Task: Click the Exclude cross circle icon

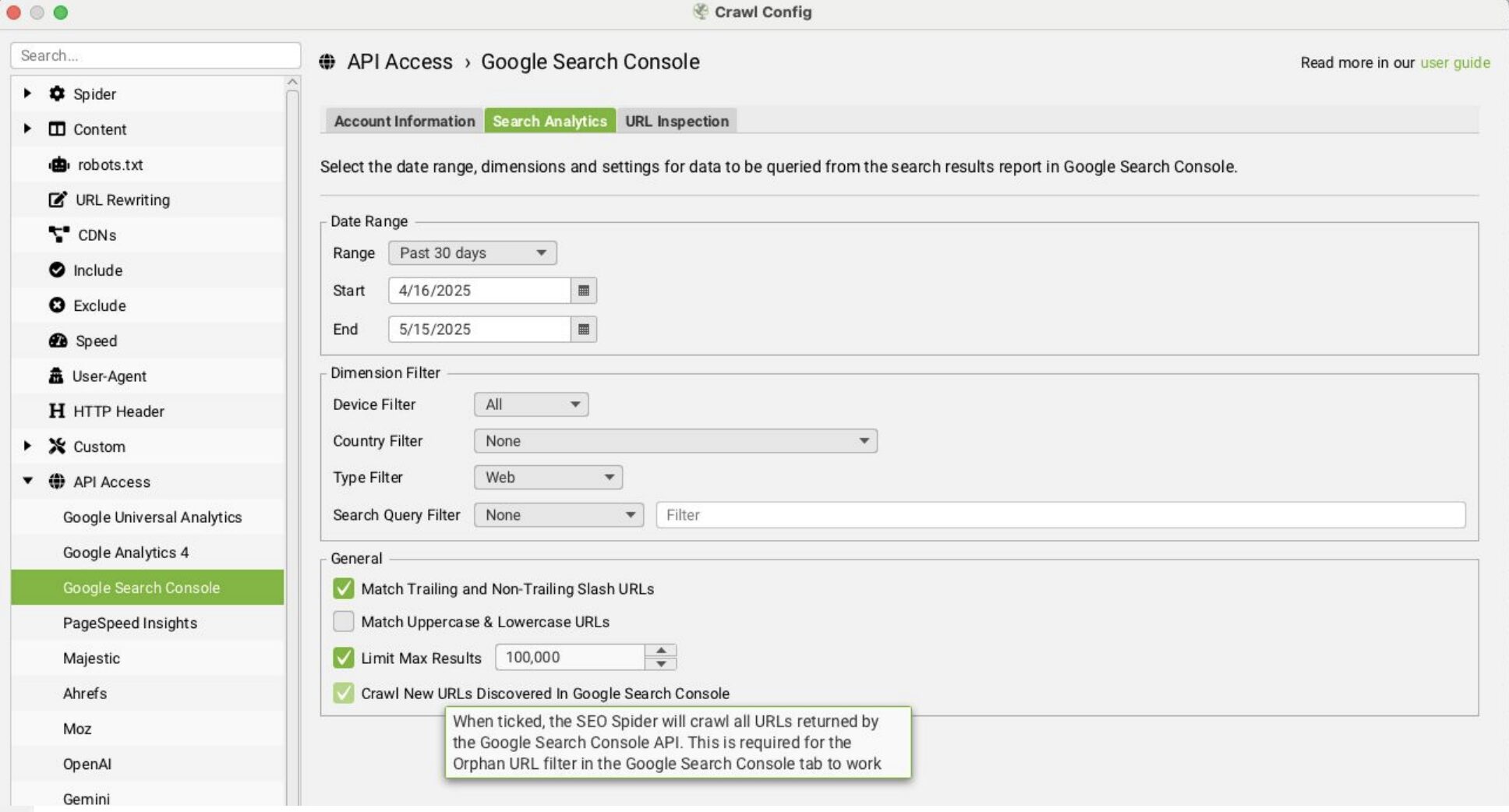Action: click(x=57, y=305)
